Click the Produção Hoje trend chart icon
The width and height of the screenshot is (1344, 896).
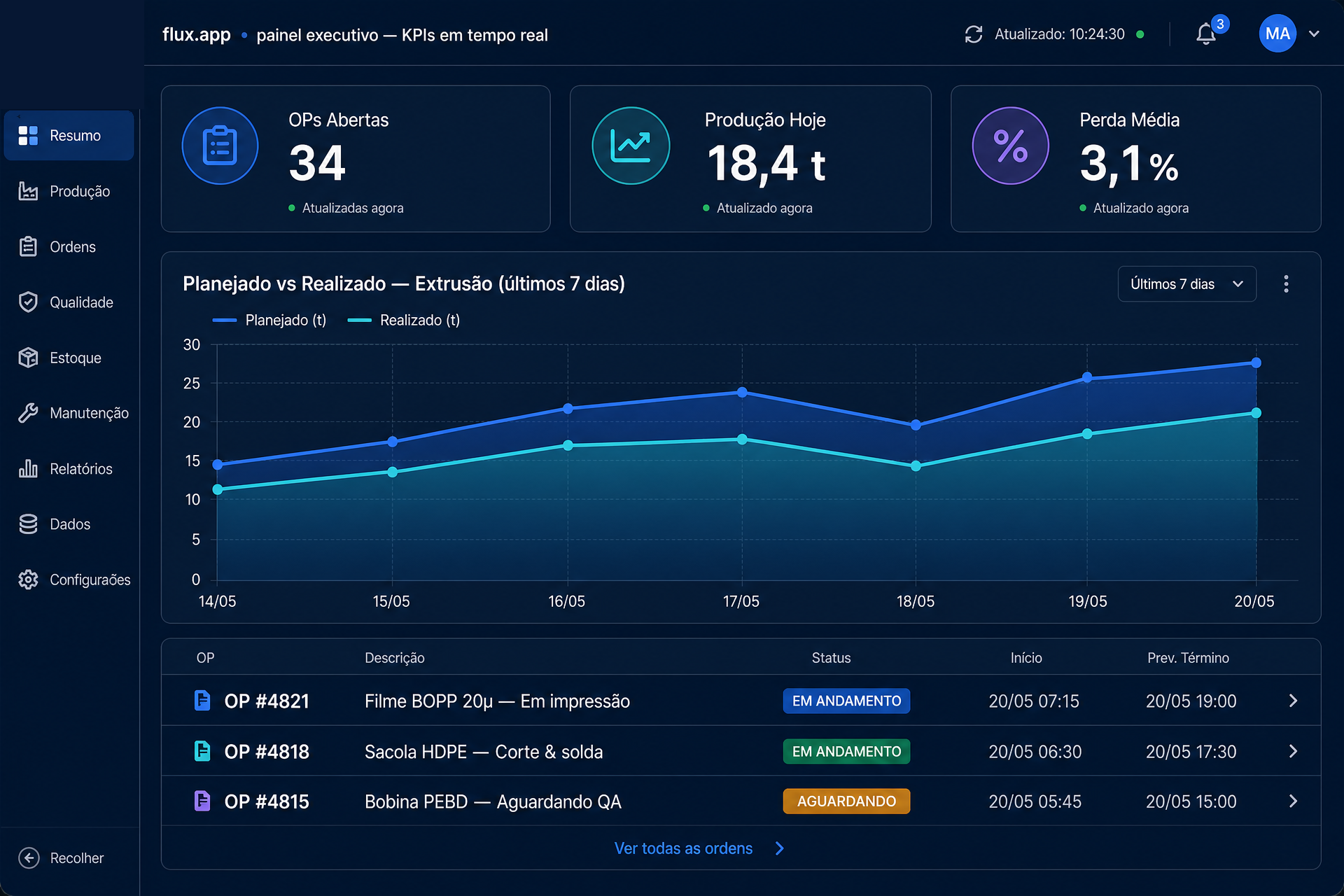click(631, 146)
